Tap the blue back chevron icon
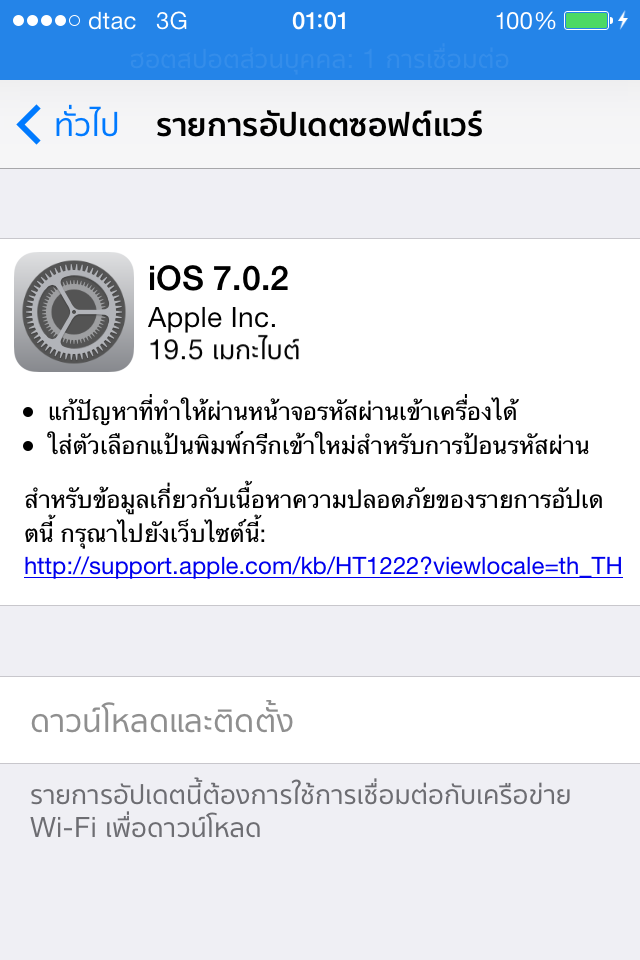This screenshot has width=640, height=960. coord(29,125)
